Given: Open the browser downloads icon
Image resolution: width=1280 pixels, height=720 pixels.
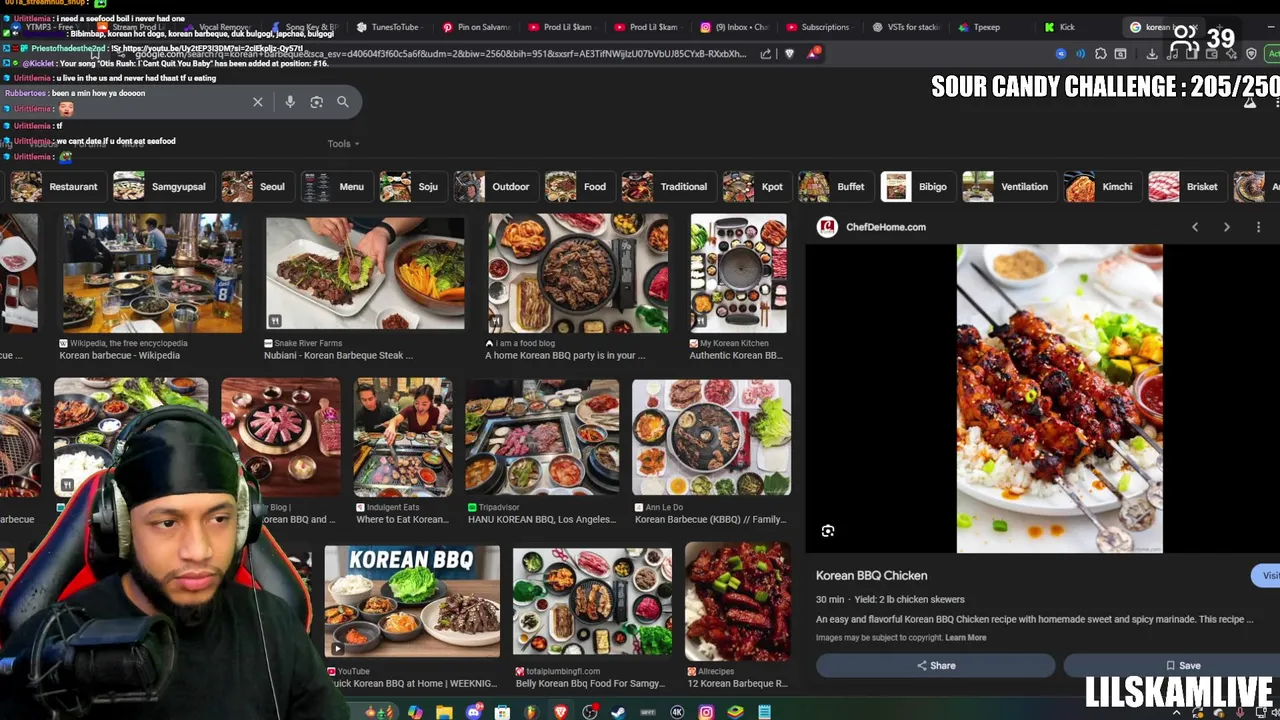Looking at the screenshot, I should click(1152, 54).
